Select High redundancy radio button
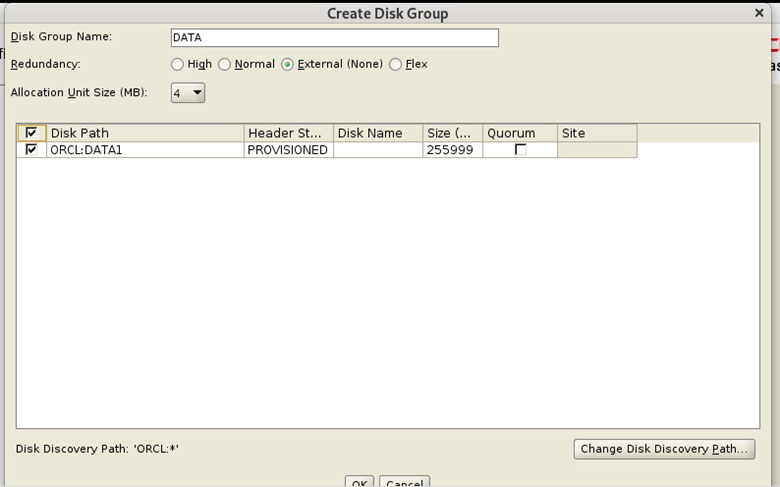Screen dimensions: 780x487 click(x=177, y=64)
